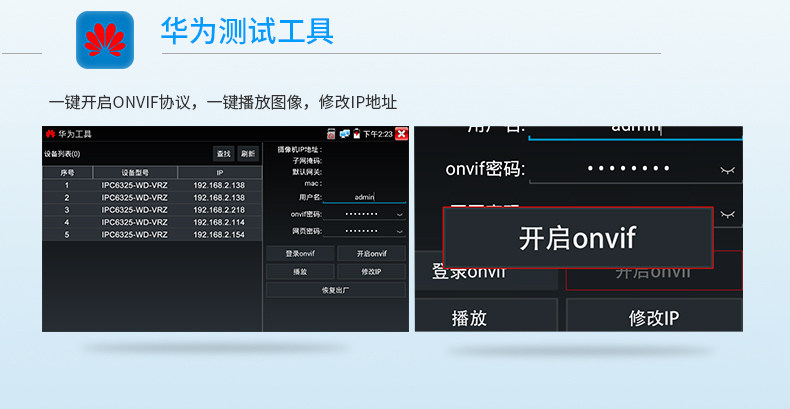The image size is (790, 409).
Task: Click the 播放 button in the enlarged close-up
Action: click(486, 316)
